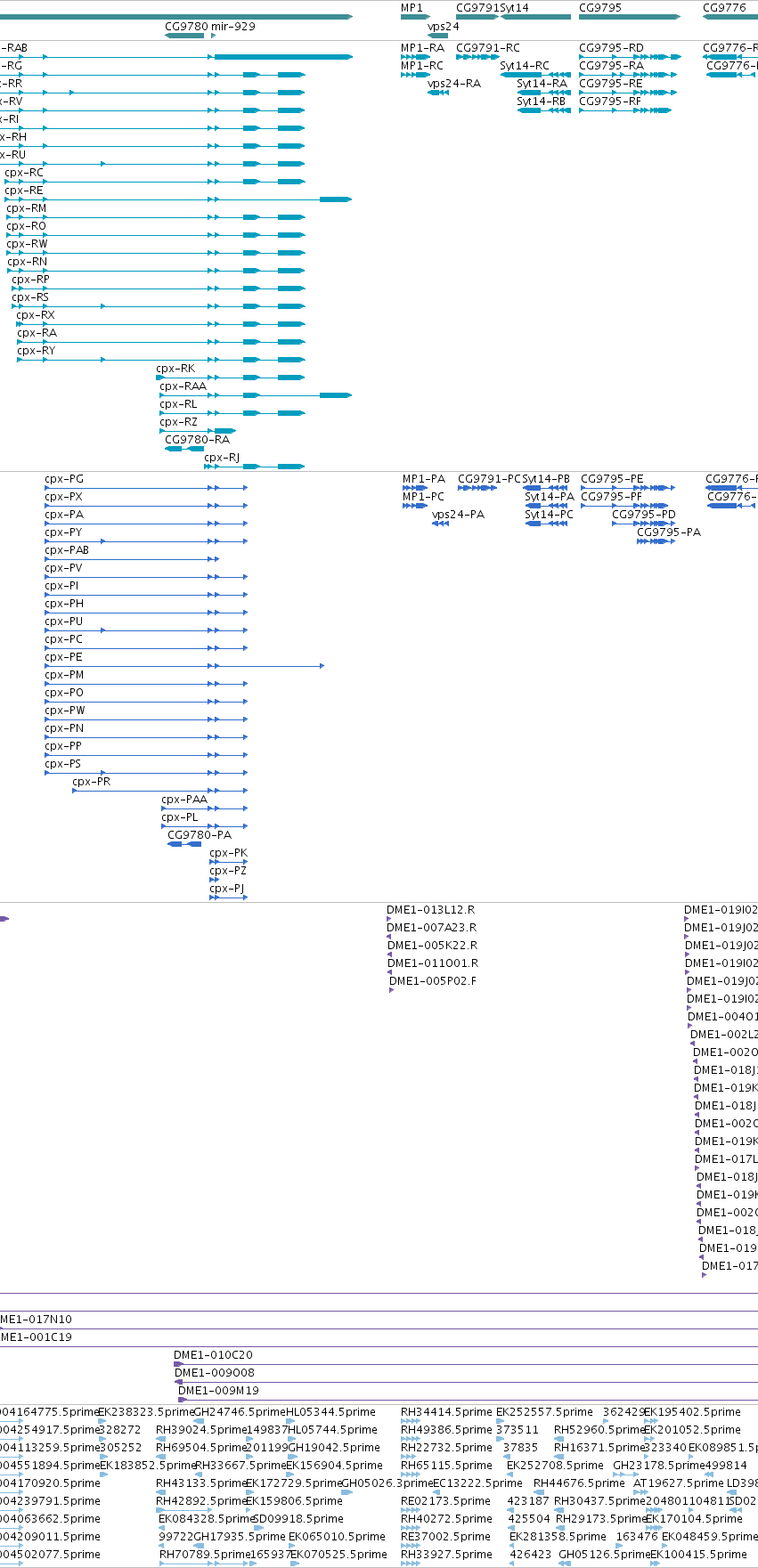Open the DME1-009O08 BAC clone
The width and height of the screenshot is (758, 1568).
(x=215, y=1373)
